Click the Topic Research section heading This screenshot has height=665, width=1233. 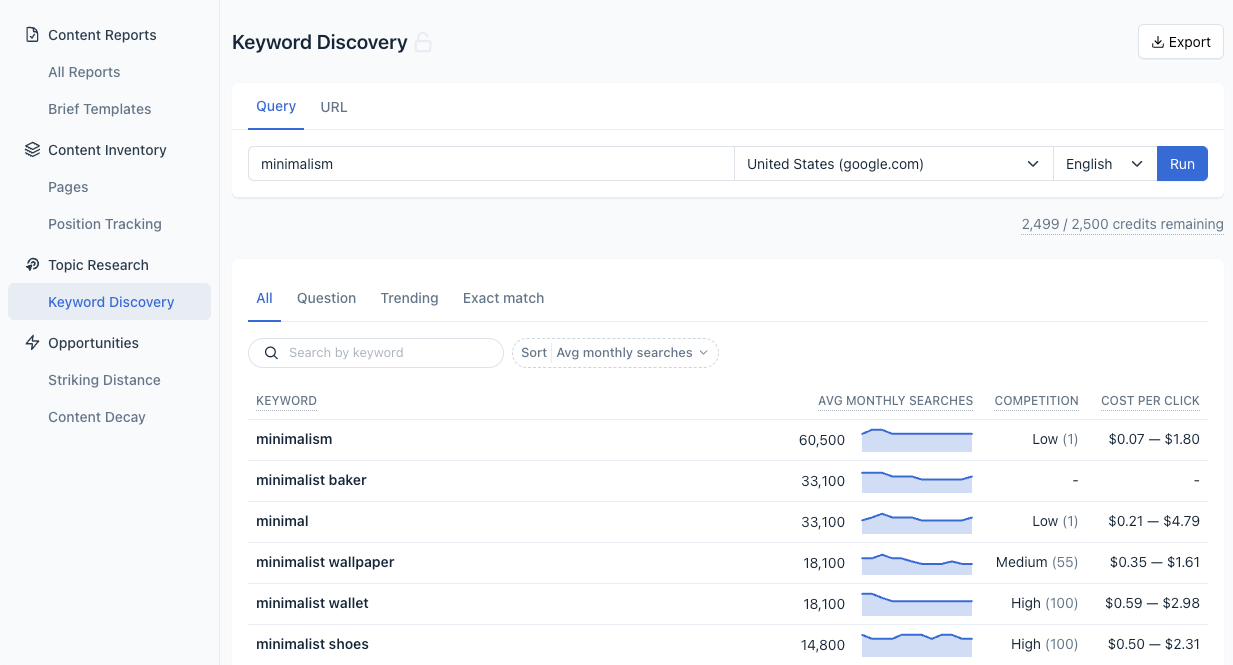pyautogui.click(x=98, y=265)
